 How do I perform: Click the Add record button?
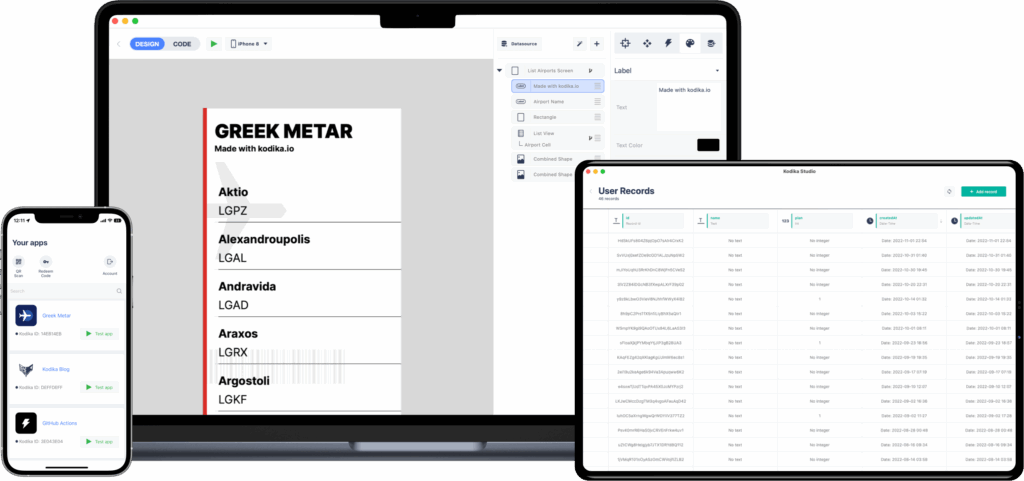pos(983,191)
